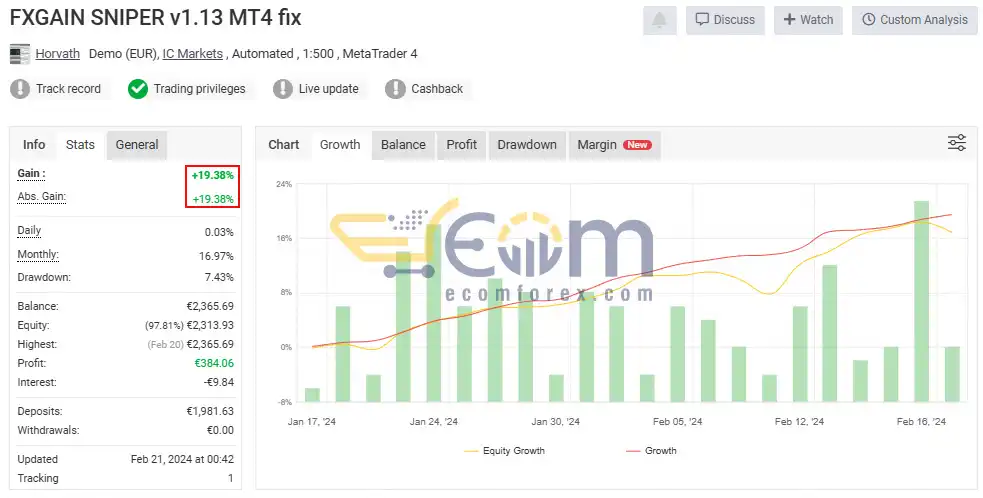983x498 pixels.
Task: Click the Withdrawals value €0.00
Action: coord(220,430)
